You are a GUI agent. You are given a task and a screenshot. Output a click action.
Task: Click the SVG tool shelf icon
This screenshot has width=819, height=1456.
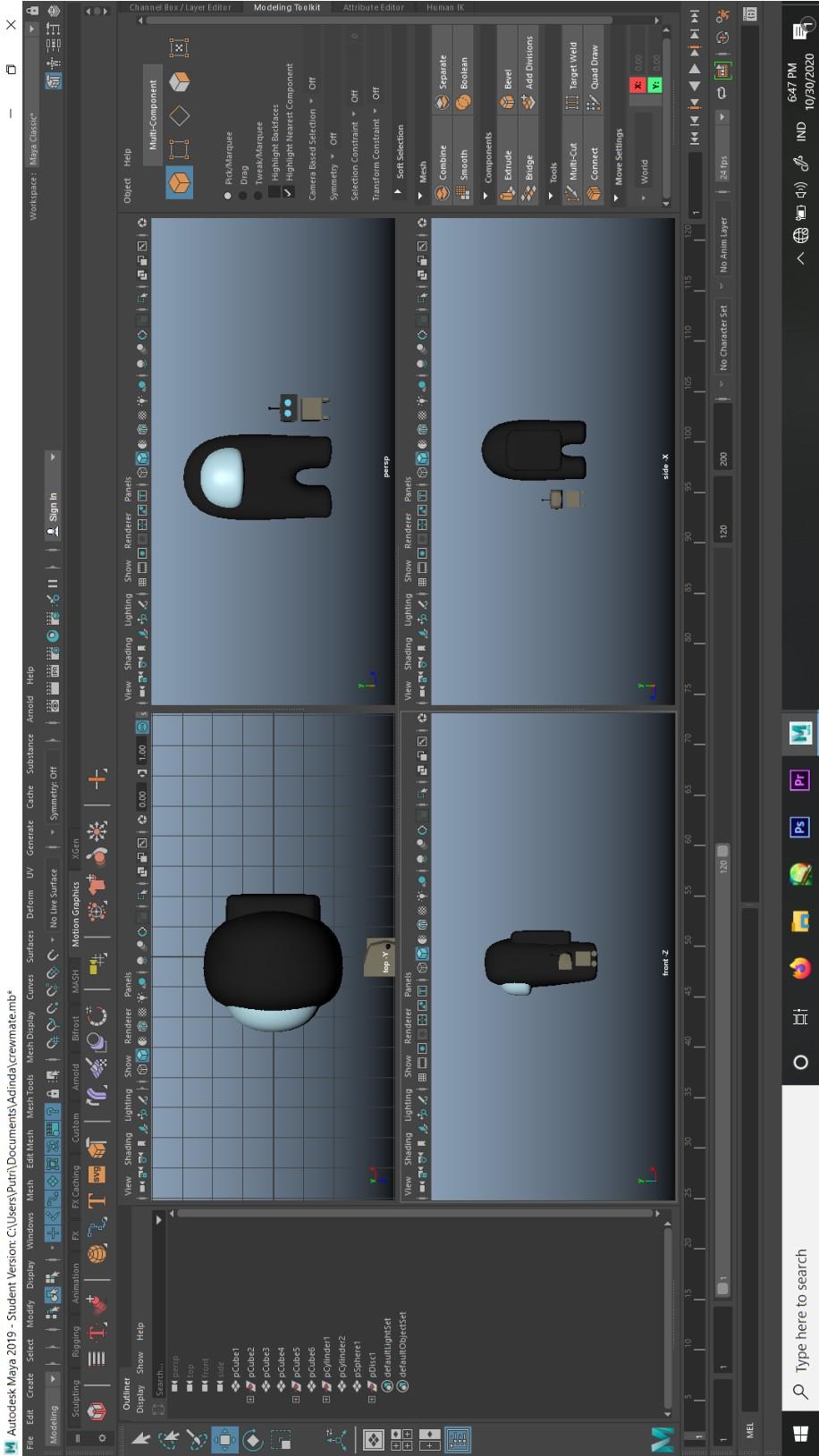(x=97, y=1174)
